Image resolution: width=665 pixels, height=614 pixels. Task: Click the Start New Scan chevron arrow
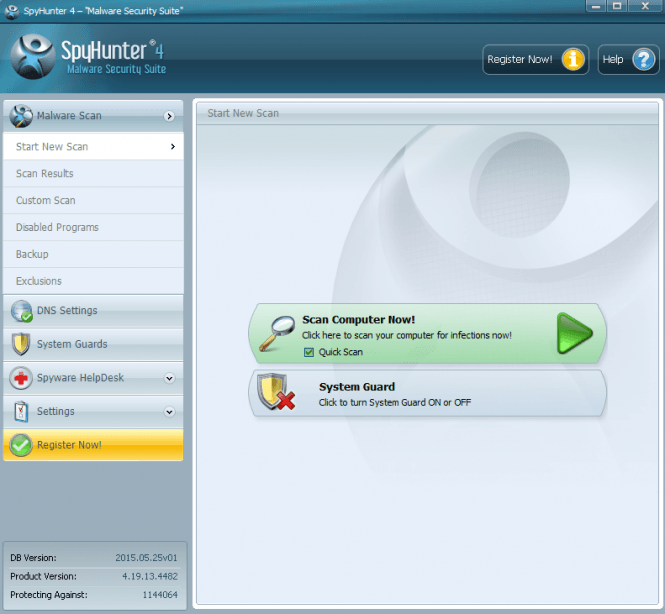173,146
